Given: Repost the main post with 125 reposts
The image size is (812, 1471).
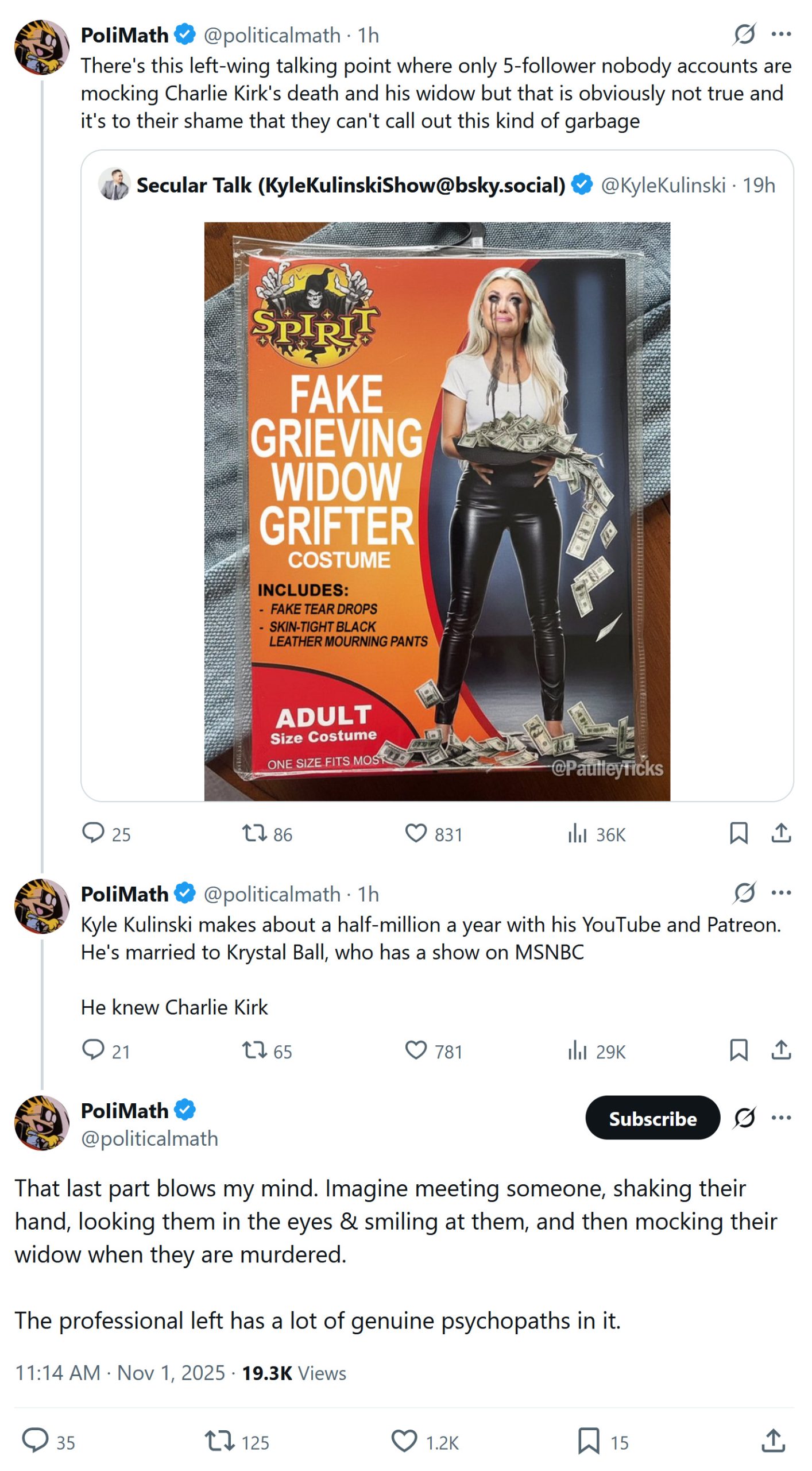Looking at the screenshot, I should pyautogui.click(x=219, y=1441).
